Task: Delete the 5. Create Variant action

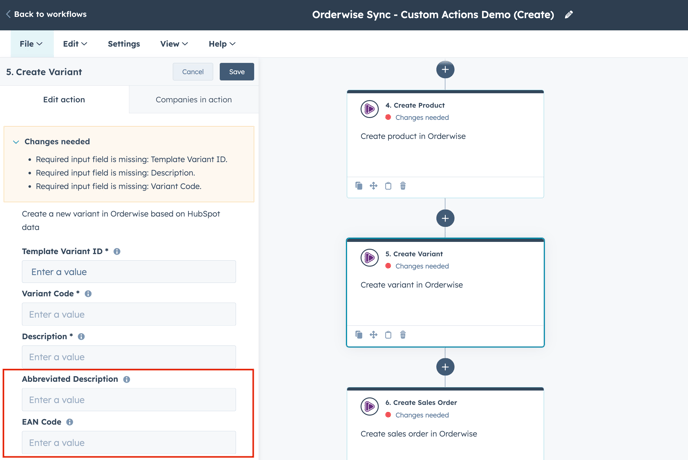Action: tap(403, 334)
